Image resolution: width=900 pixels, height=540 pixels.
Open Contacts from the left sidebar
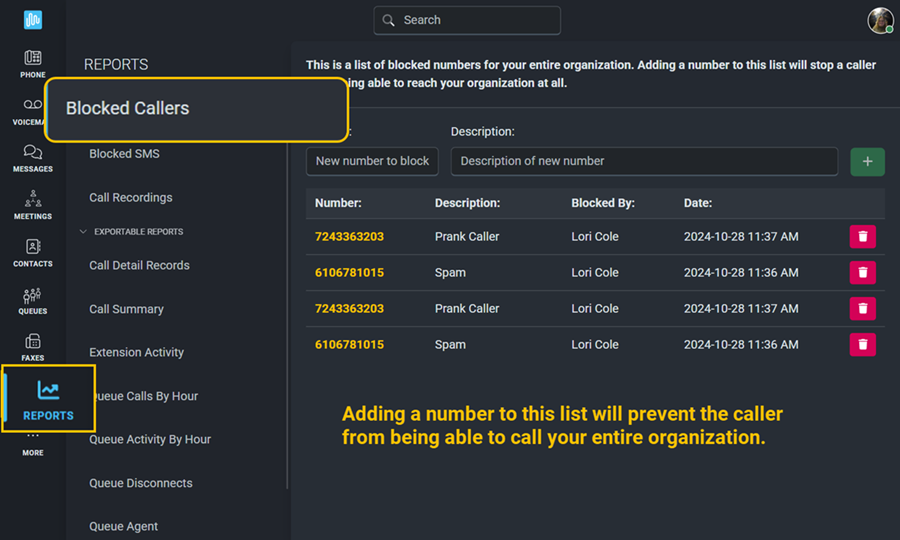[x=33, y=252]
